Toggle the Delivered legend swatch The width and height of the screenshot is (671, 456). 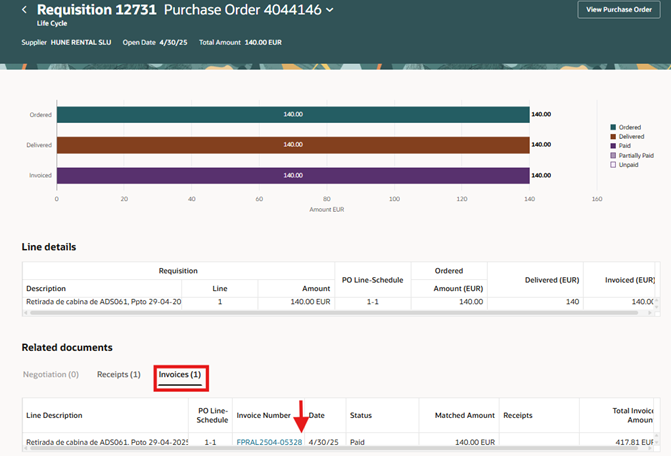(x=613, y=136)
